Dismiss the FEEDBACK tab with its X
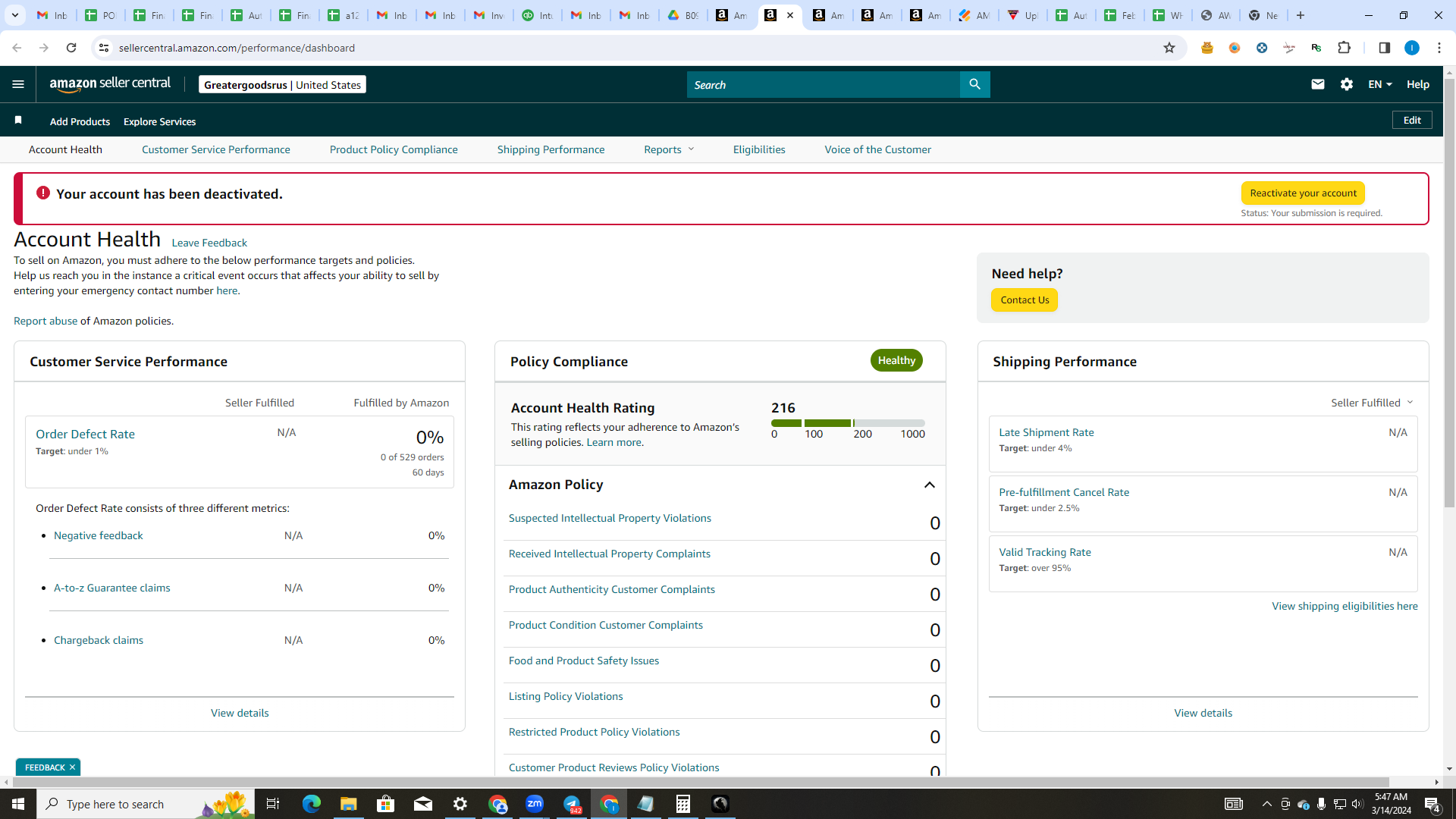Image resolution: width=1456 pixels, height=819 pixels. pos(72,767)
